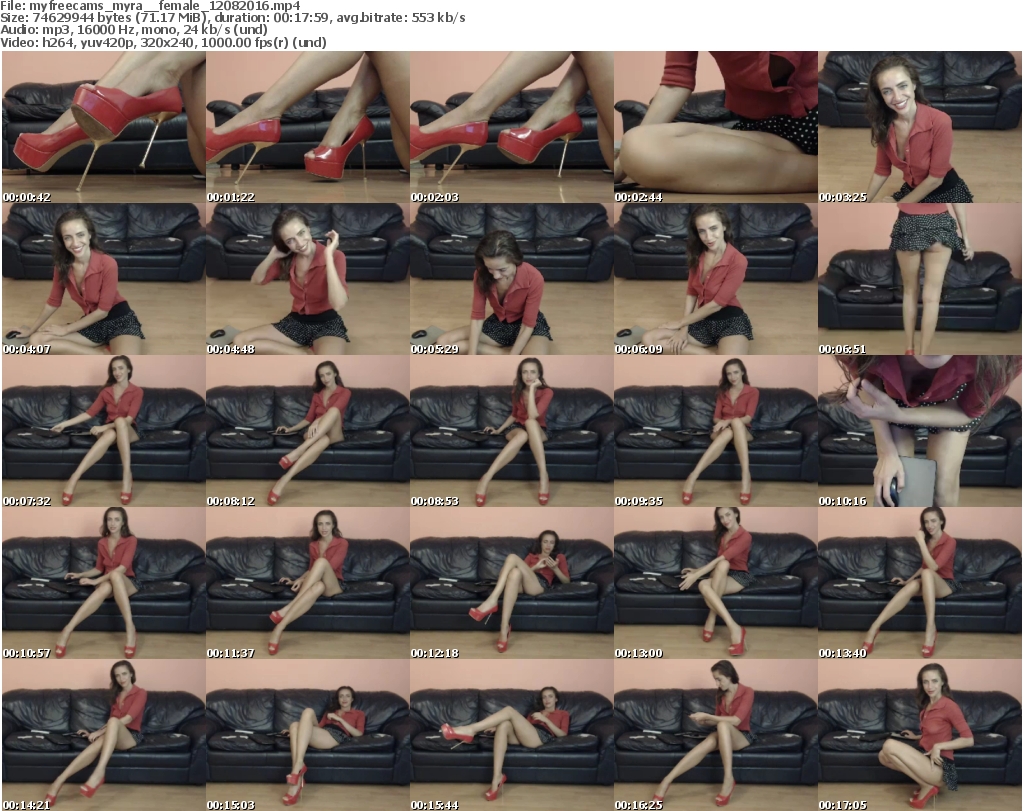Viewport: 1024px width, 811px height.
Task: Click the still frame labeled 00:13:00
Action: tap(716, 583)
